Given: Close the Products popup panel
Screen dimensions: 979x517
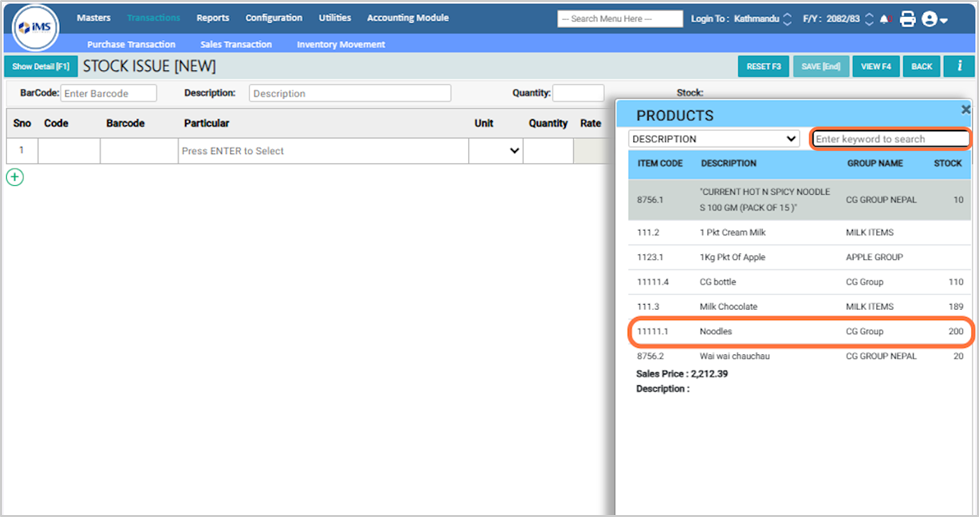Looking at the screenshot, I should point(965,109).
